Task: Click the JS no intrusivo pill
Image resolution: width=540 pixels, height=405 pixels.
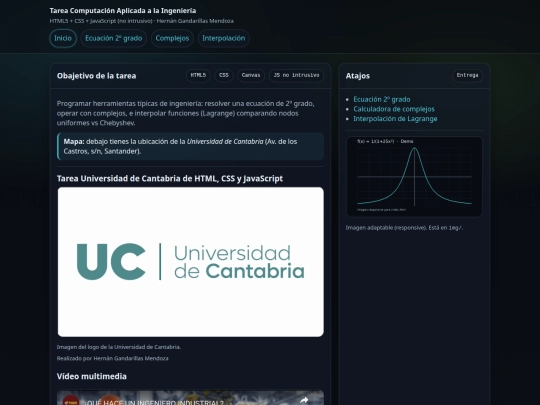Action: click(296, 75)
